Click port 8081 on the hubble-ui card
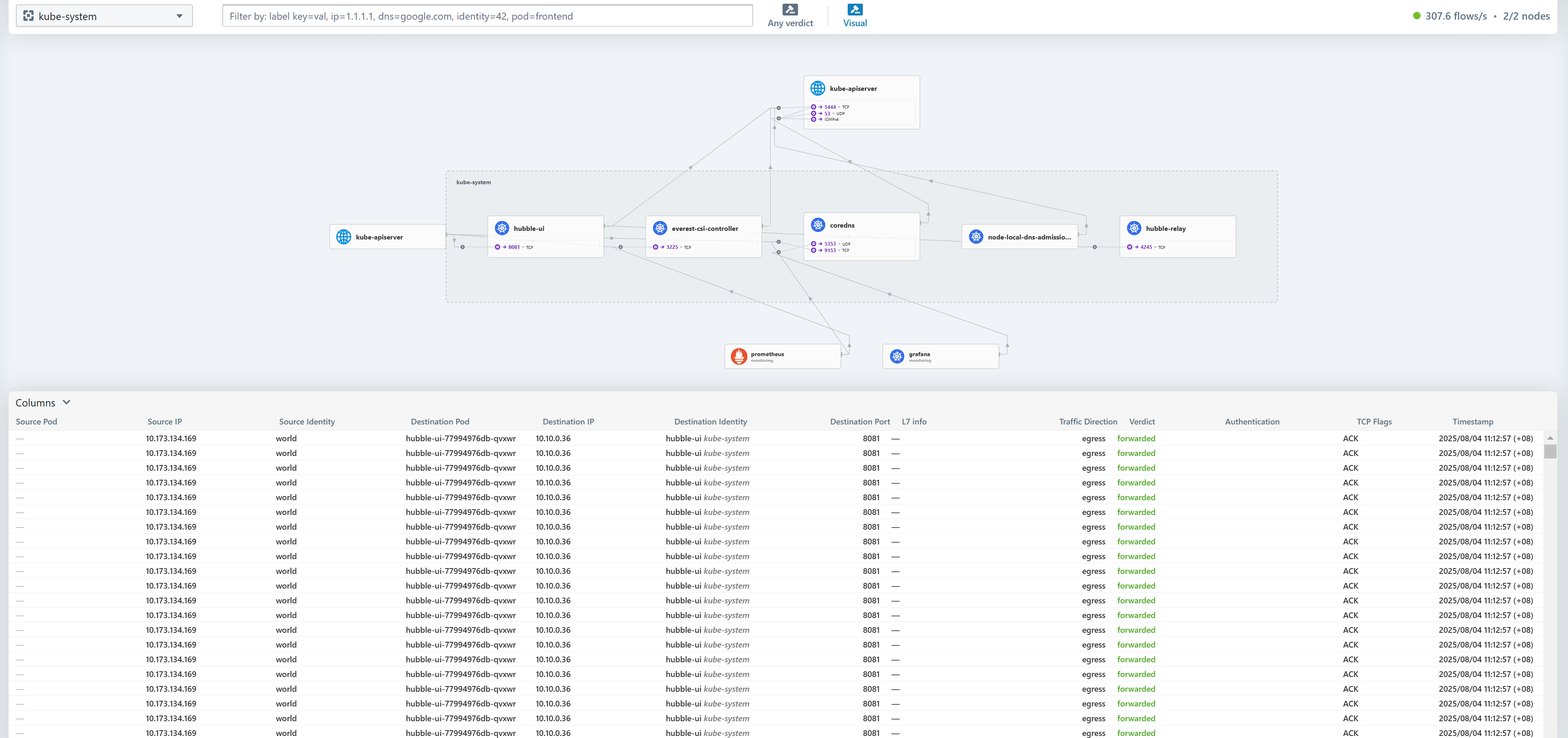The width and height of the screenshot is (1568, 738). pyautogui.click(x=514, y=247)
